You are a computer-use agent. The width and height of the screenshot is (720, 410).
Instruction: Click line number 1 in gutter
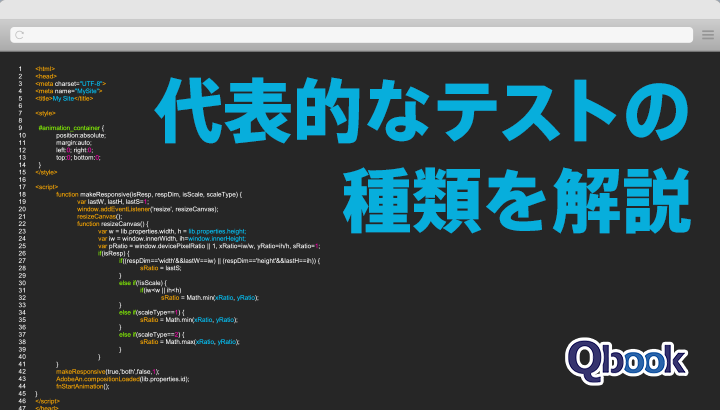point(20,69)
